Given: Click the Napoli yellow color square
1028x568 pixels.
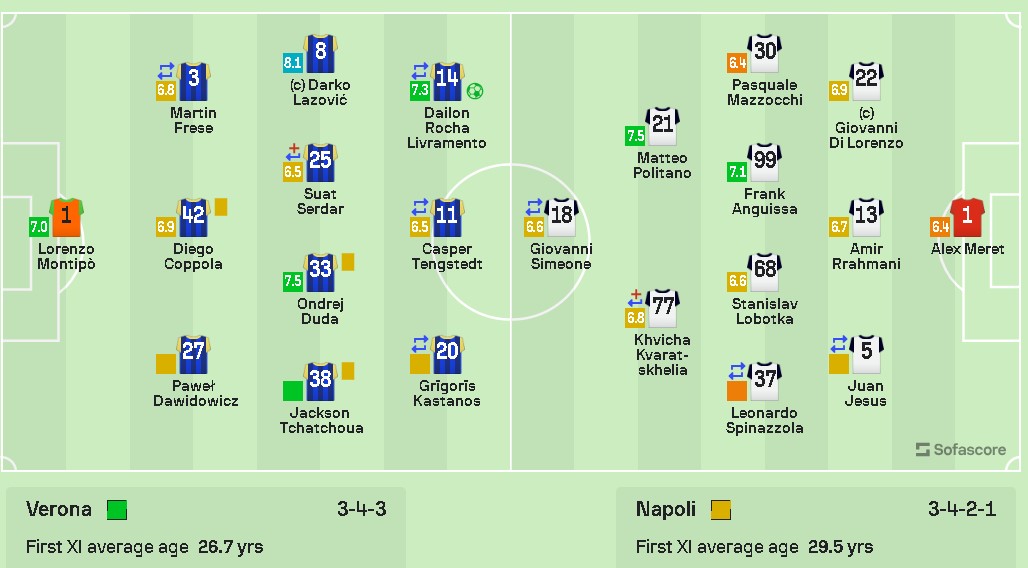Looking at the screenshot, I should pos(721,510).
